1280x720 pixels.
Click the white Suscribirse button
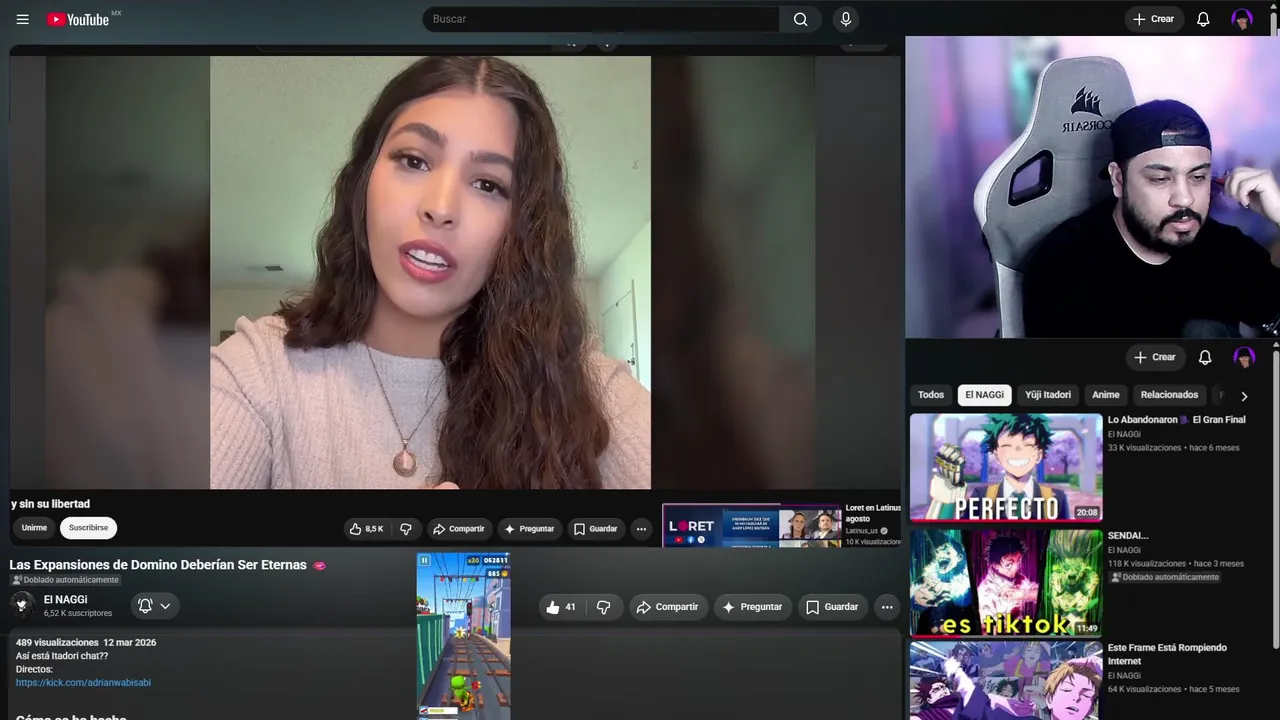(88, 528)
